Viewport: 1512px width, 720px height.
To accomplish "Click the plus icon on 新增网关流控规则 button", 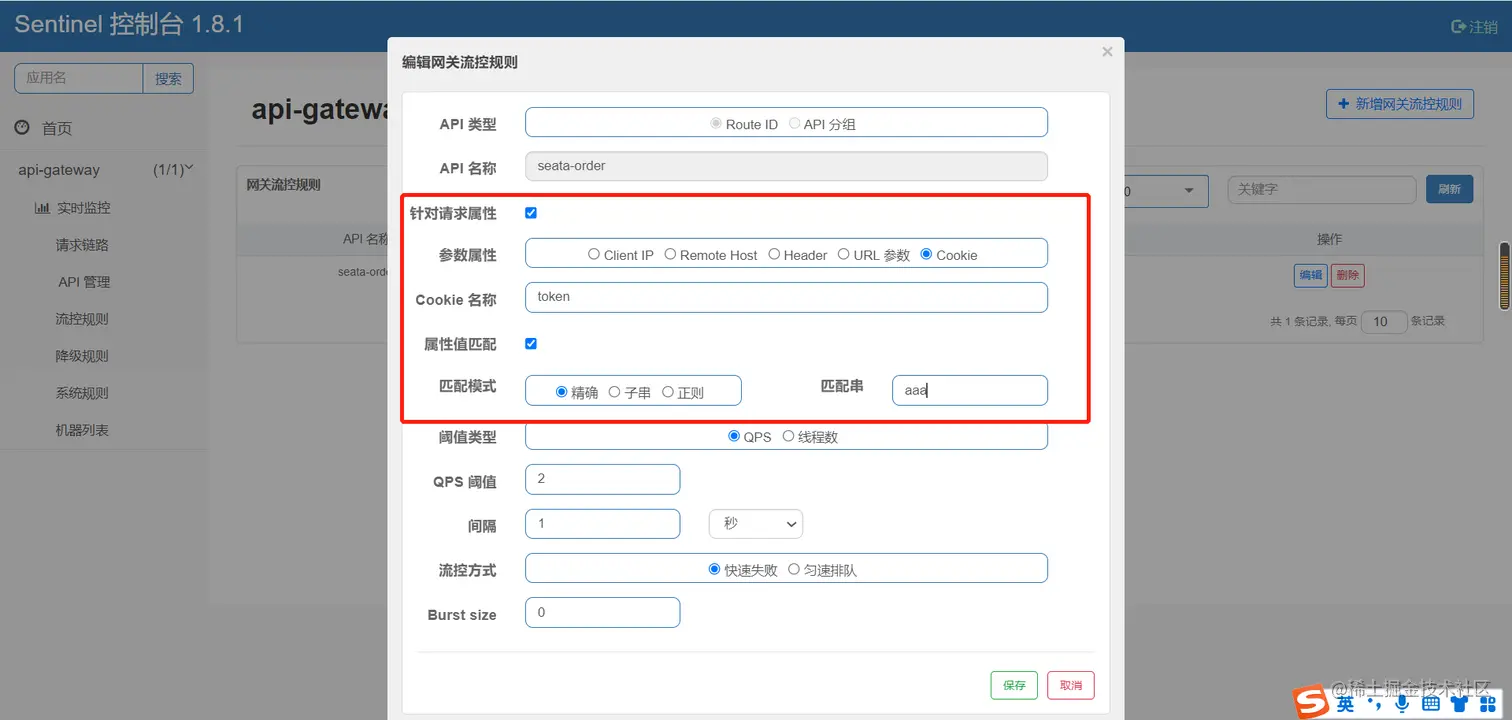I will tap(1343, 104).
